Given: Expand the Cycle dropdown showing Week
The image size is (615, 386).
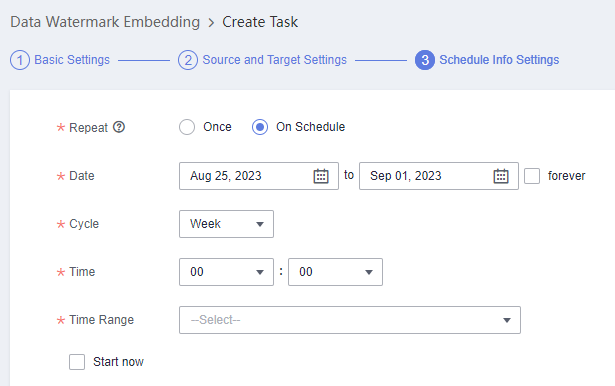Looking at the screenshot, I should click(x=226, y=224).
